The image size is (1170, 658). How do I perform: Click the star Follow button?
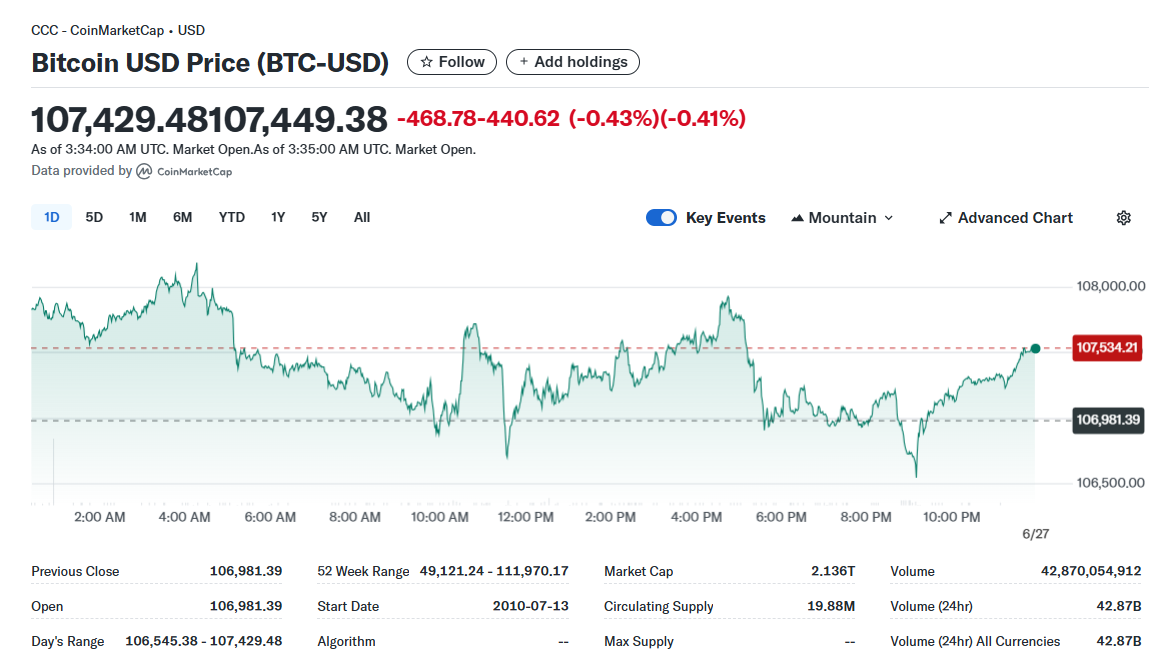coord(452,62)
